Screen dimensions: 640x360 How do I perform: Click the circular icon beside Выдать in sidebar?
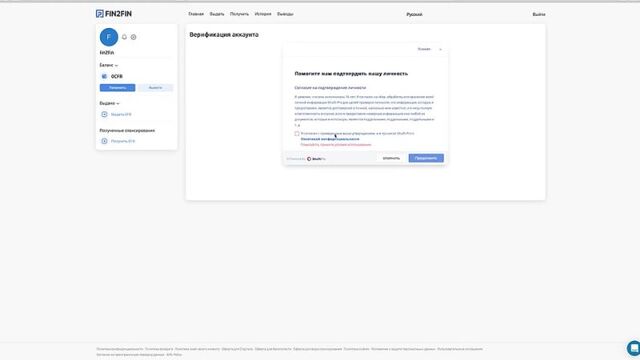104,114
